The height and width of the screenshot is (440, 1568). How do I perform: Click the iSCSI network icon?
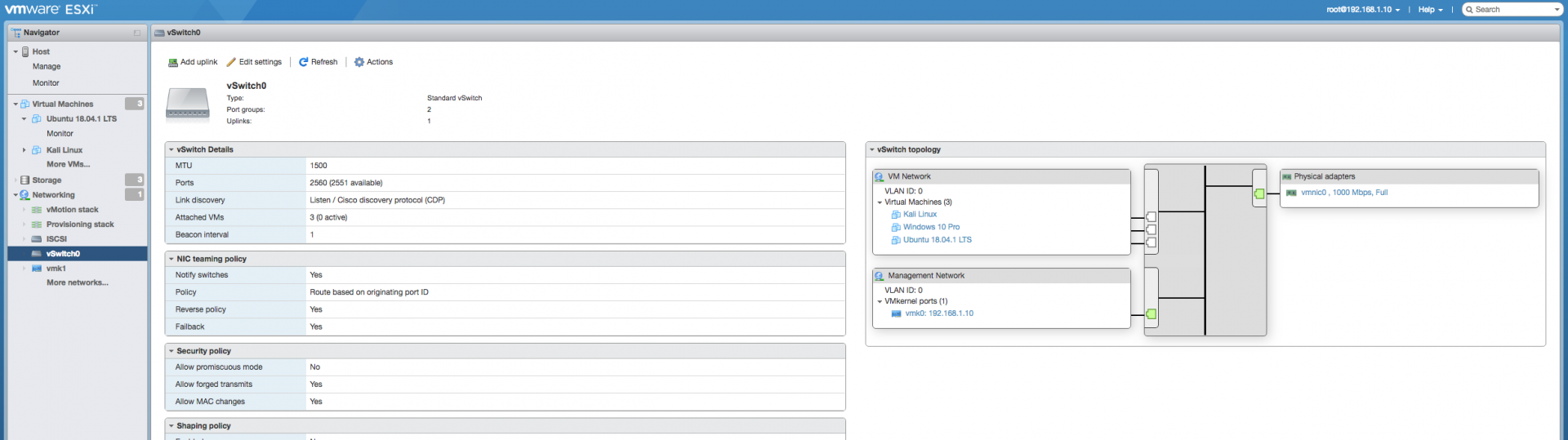click(37, 239)
